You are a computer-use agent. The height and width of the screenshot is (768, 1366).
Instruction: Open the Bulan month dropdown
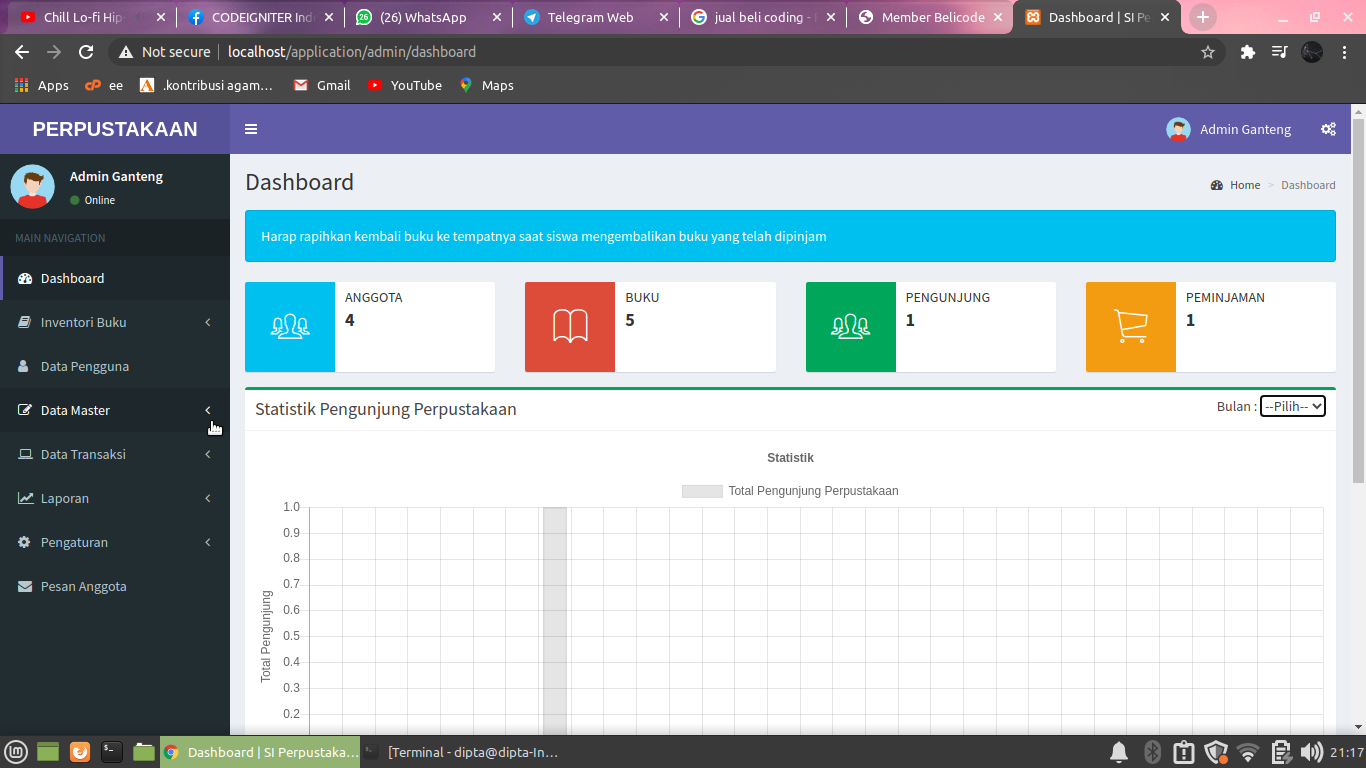click(1292, 406)
